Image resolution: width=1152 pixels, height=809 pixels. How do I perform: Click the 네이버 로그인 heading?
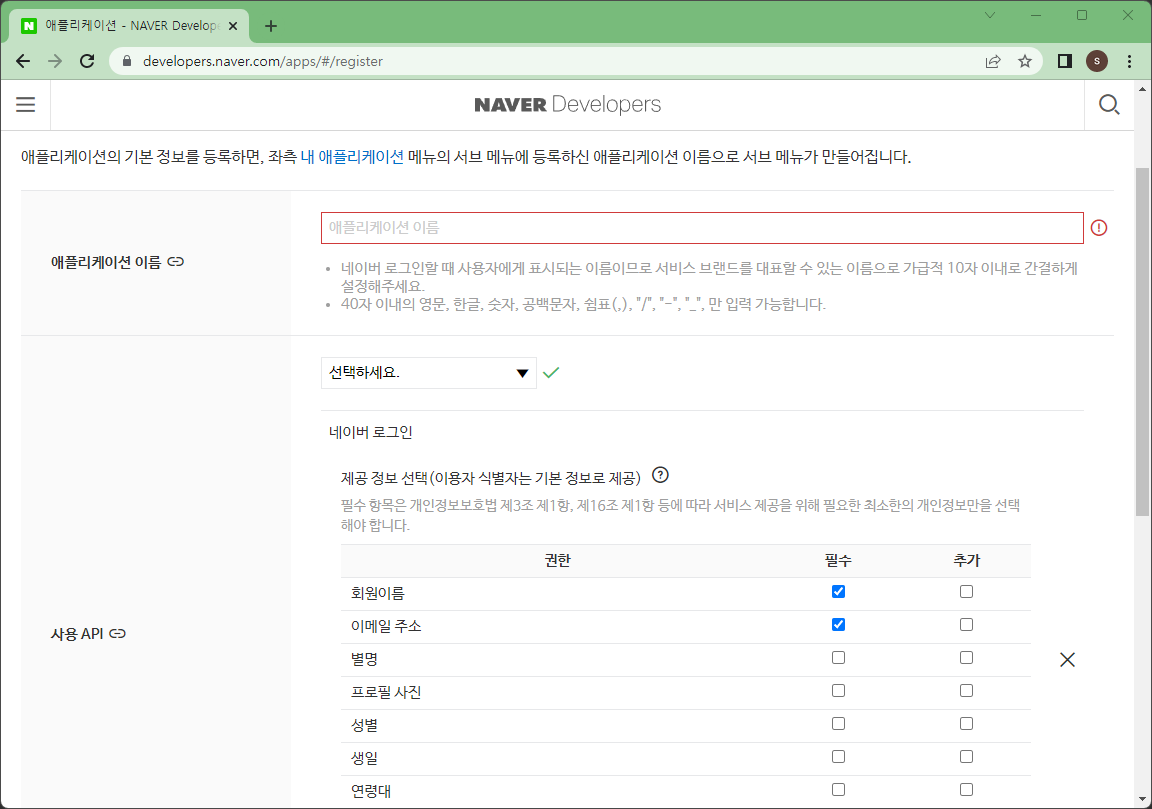370,432
